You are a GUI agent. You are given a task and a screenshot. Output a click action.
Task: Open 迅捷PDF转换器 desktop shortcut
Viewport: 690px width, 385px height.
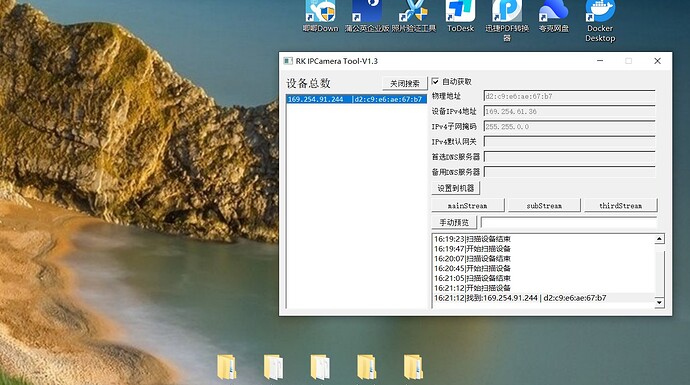pos(507,20)
